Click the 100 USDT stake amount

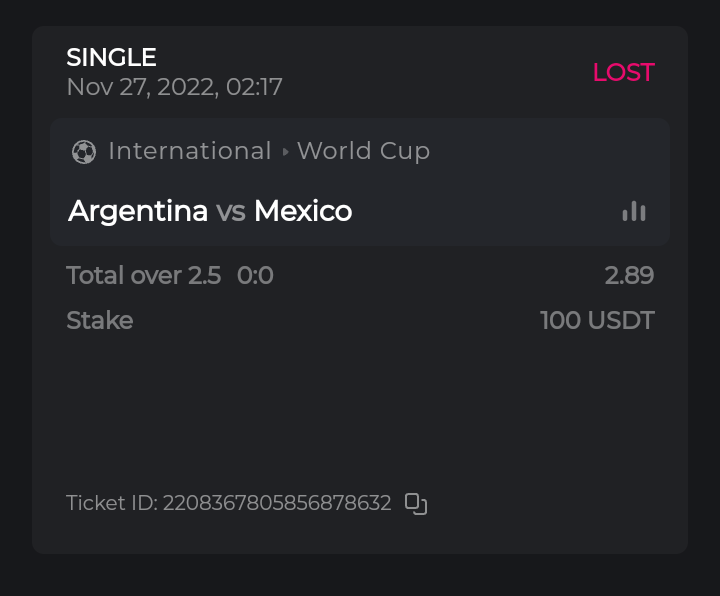pos(597,321)
